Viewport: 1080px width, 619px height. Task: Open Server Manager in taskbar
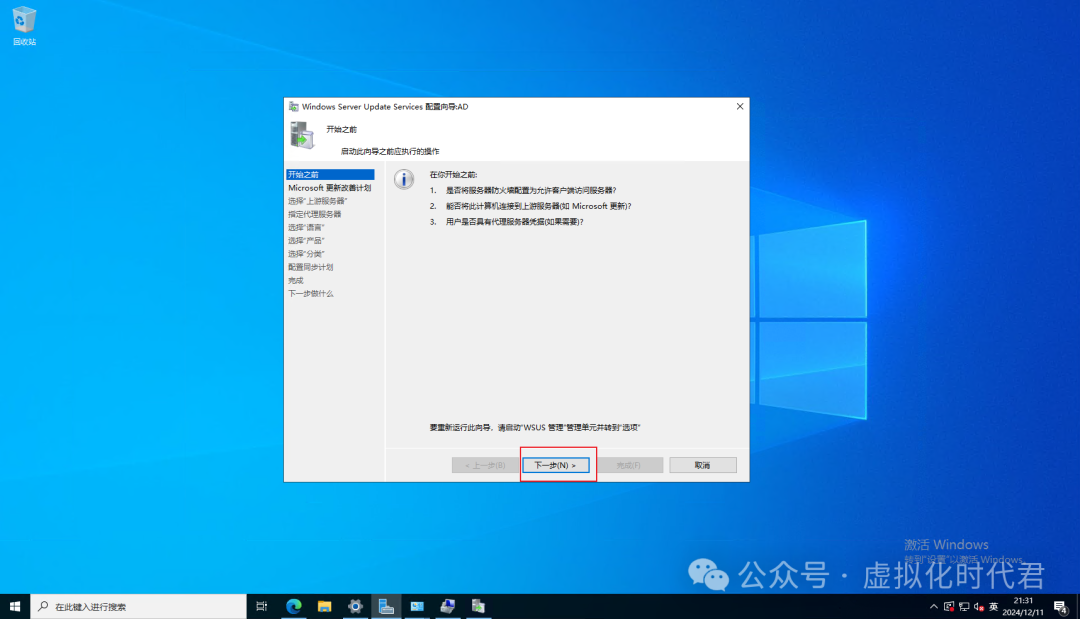[x=386, y=607]
